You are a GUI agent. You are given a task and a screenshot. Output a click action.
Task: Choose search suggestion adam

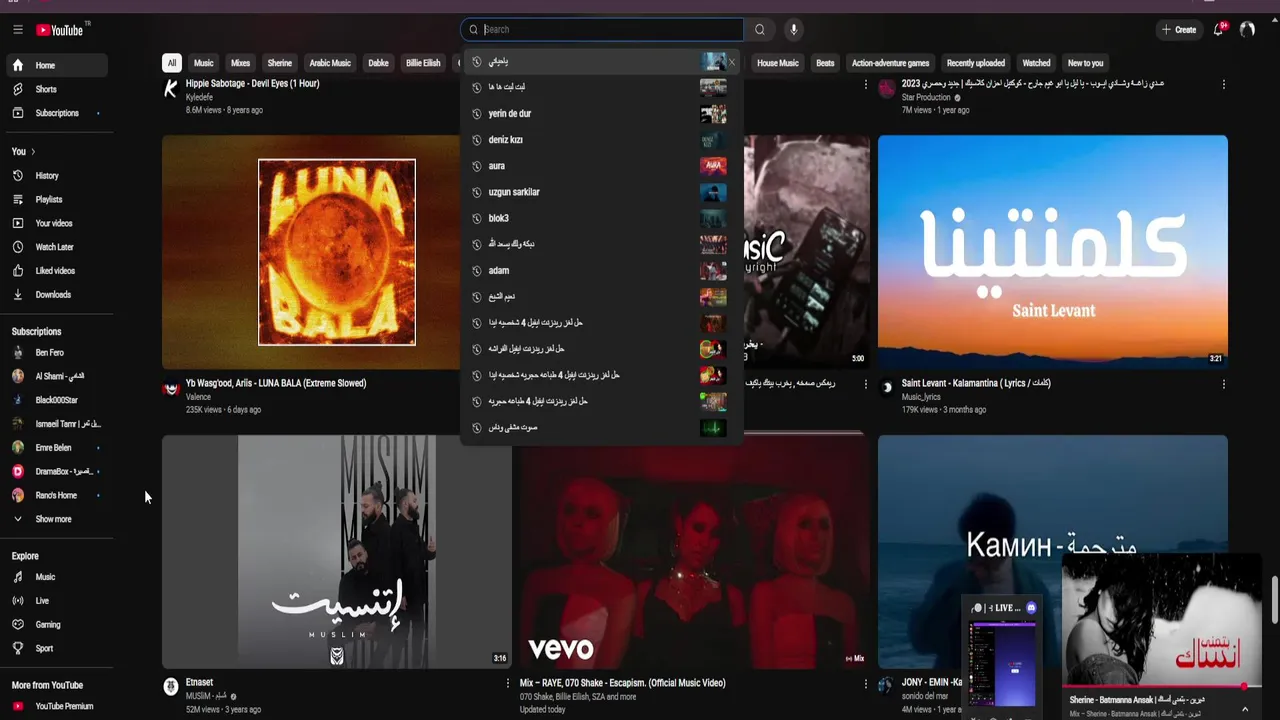click(601, 271)
